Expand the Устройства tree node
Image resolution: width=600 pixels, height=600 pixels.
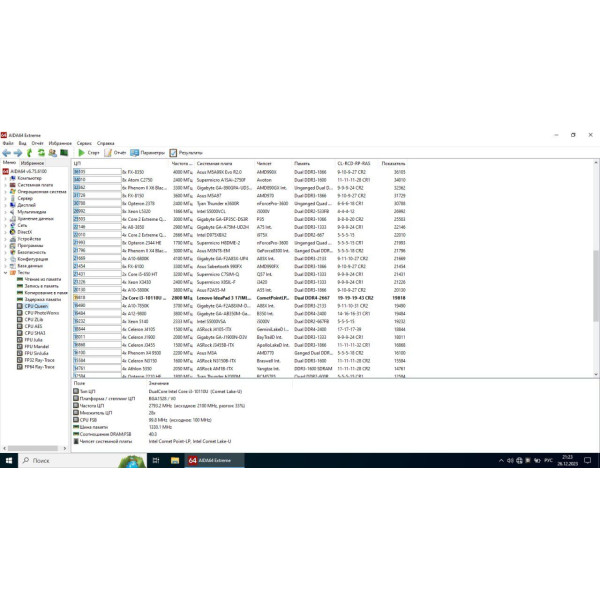(x=5, y=239)
